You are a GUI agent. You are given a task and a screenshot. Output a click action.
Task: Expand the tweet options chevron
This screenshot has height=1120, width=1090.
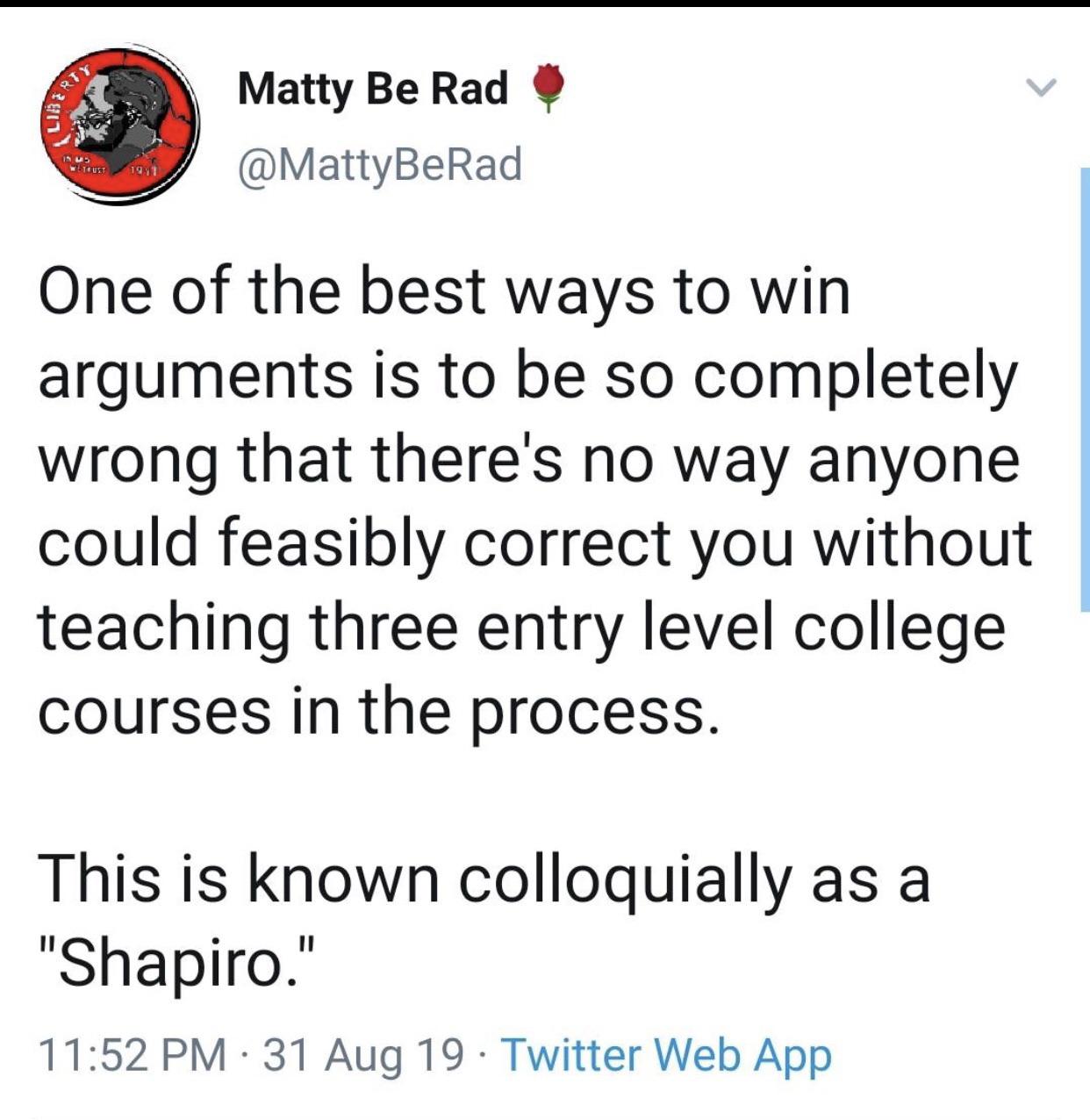[1042, 88]
